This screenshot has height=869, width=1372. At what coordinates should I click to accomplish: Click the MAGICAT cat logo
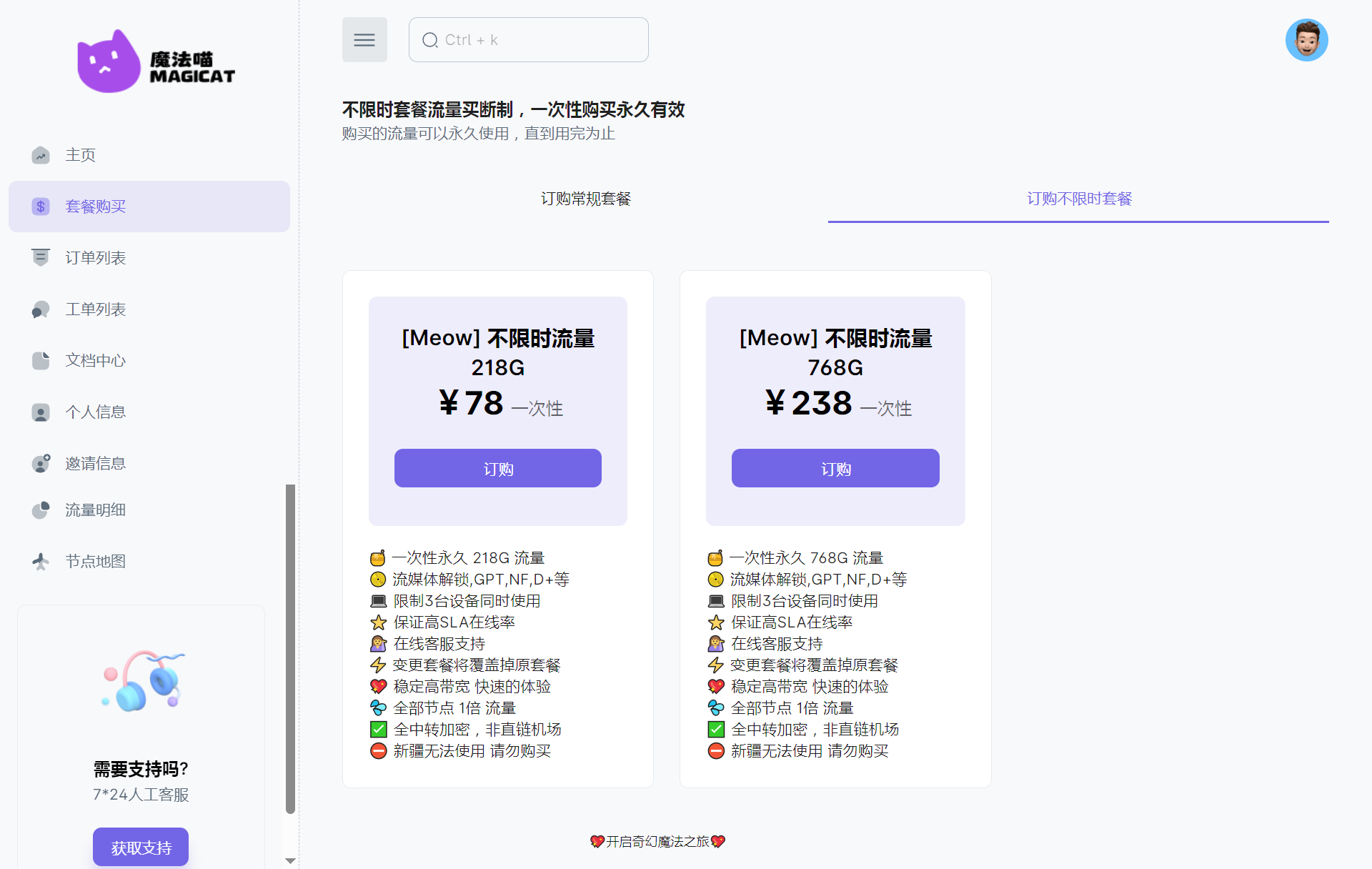coord(109,61)
